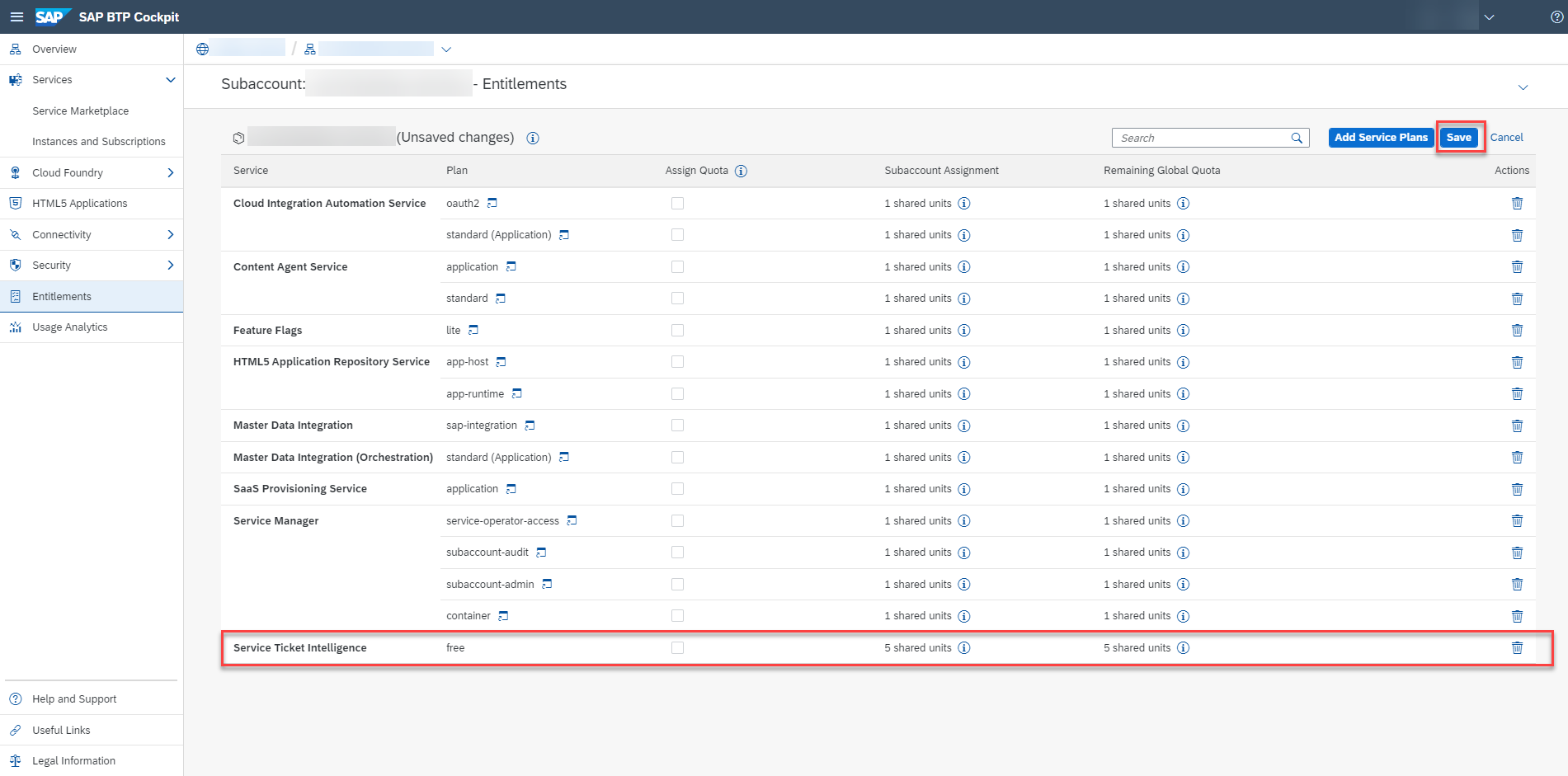Click the Subaccount Assignment column header
The height and width of the screenshot is (776, 1568).
click(941, 171)
